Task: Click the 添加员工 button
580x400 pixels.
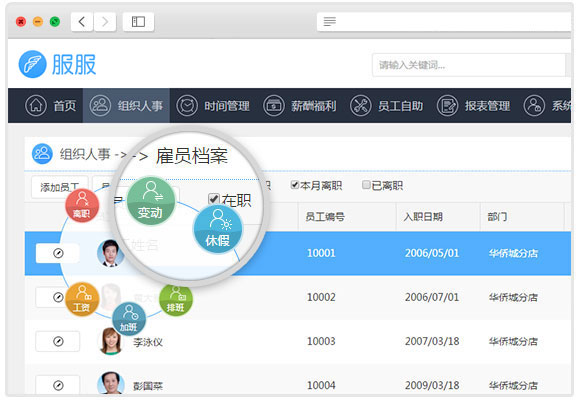Action: (x=60, y=187)
